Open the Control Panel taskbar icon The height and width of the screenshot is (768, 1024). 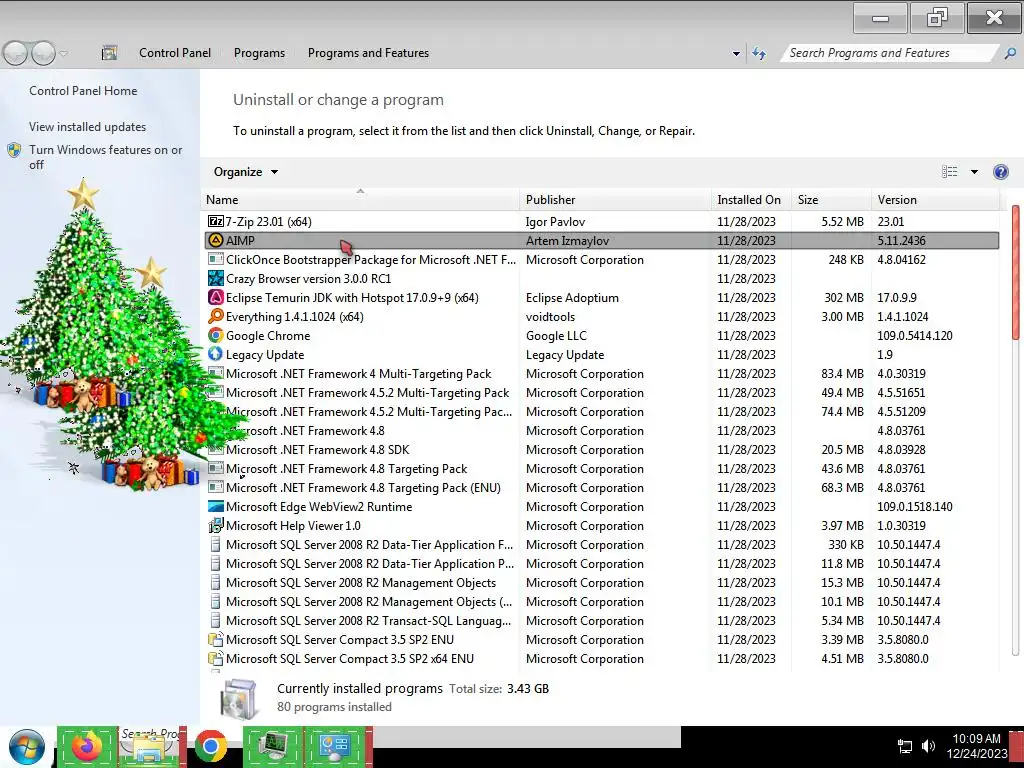[x=336, y=746]
